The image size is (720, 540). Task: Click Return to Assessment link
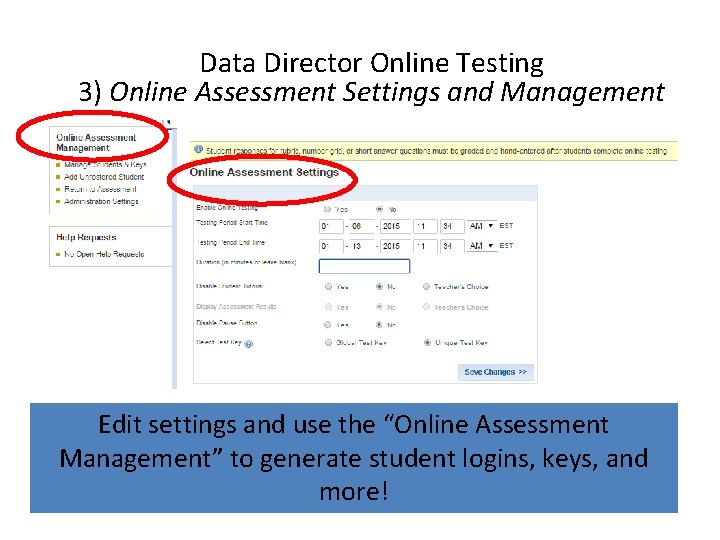[100, 189]
